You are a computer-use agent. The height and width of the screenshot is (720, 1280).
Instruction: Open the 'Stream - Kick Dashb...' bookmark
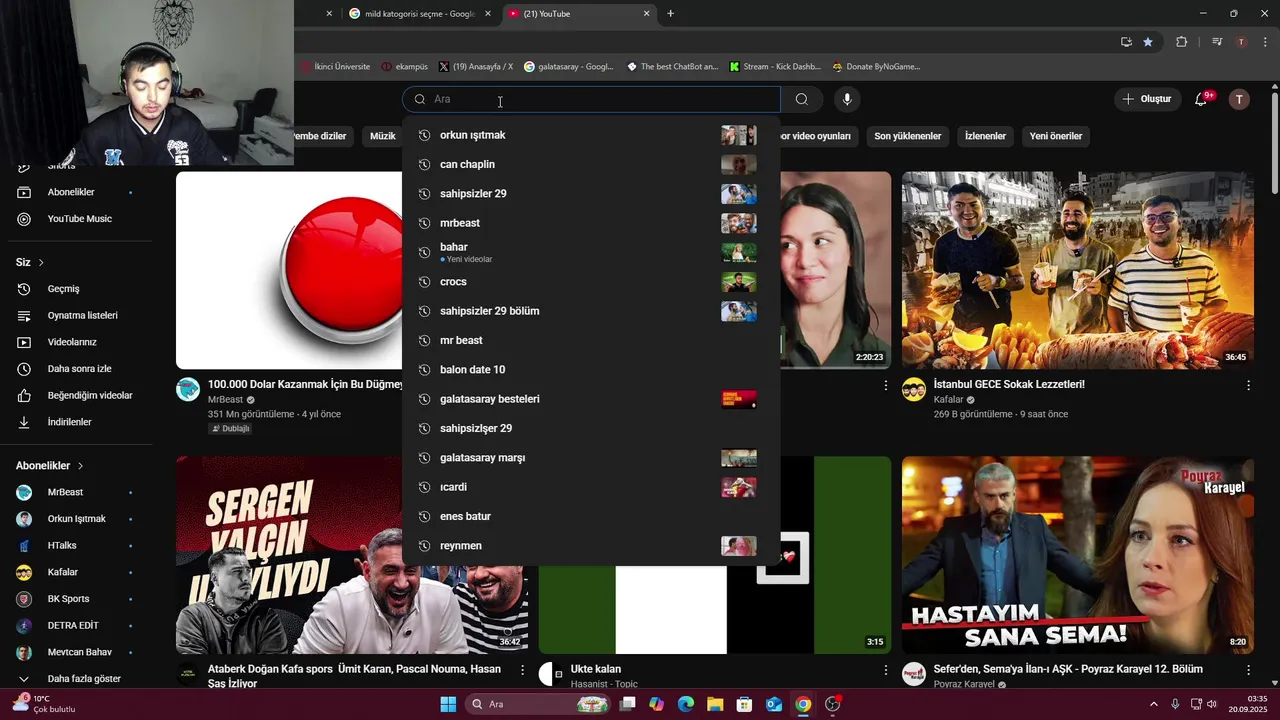pyautogui.click(x=775, y=67)
